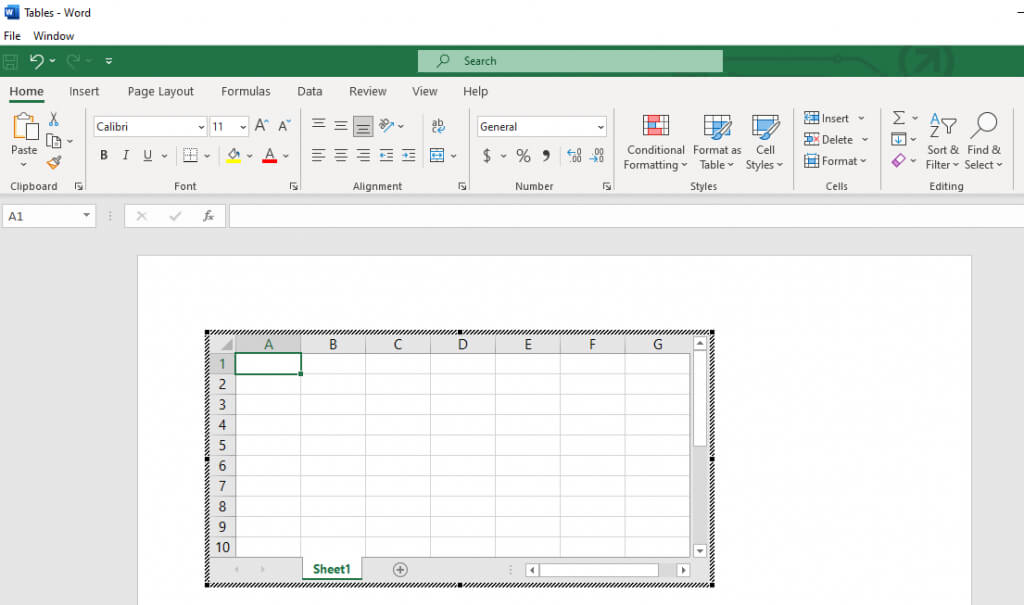The width and height of the screenshot is (1024, 605).
Task: Expand the Calibri font name dropdown
Action: click(x=200, y=127)
